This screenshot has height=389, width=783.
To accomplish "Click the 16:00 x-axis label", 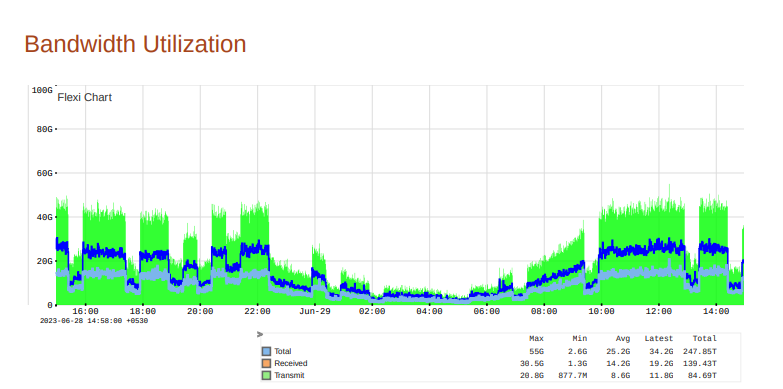I will coord(85,311).
